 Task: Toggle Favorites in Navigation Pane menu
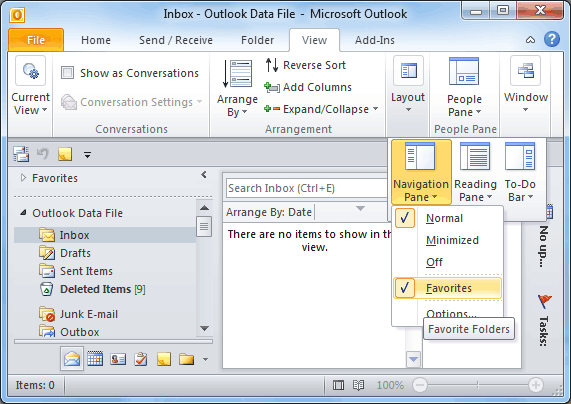point(448,288)
